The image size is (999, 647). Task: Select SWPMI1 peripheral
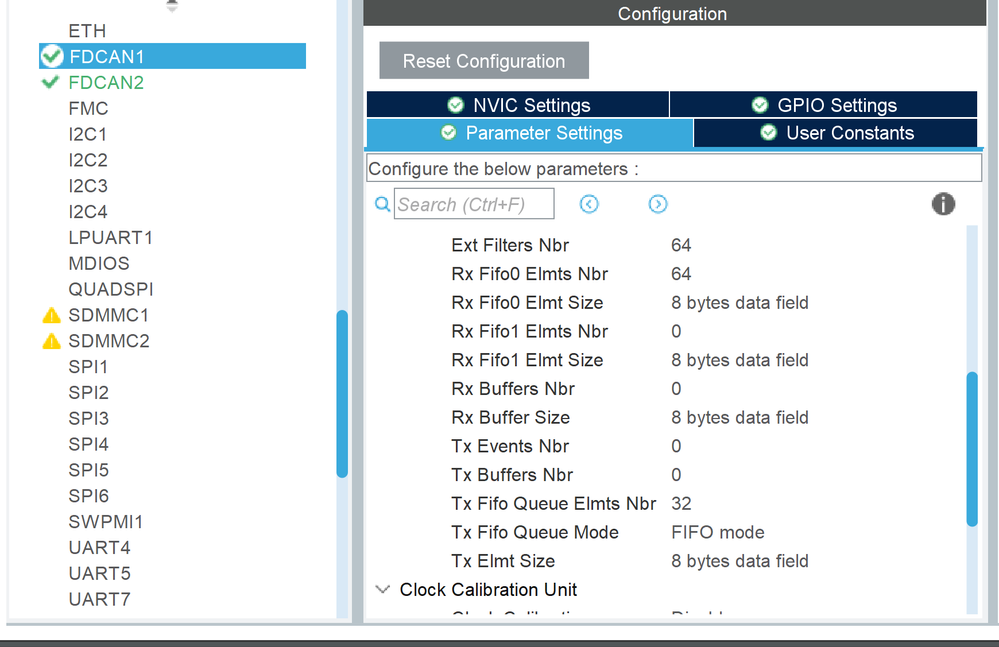pos(106,522)
